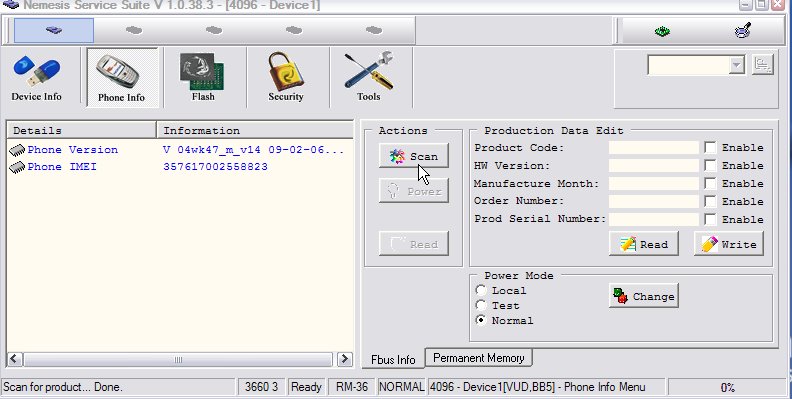
Task: Select the second device slot icon
Action: coord(134,30)
